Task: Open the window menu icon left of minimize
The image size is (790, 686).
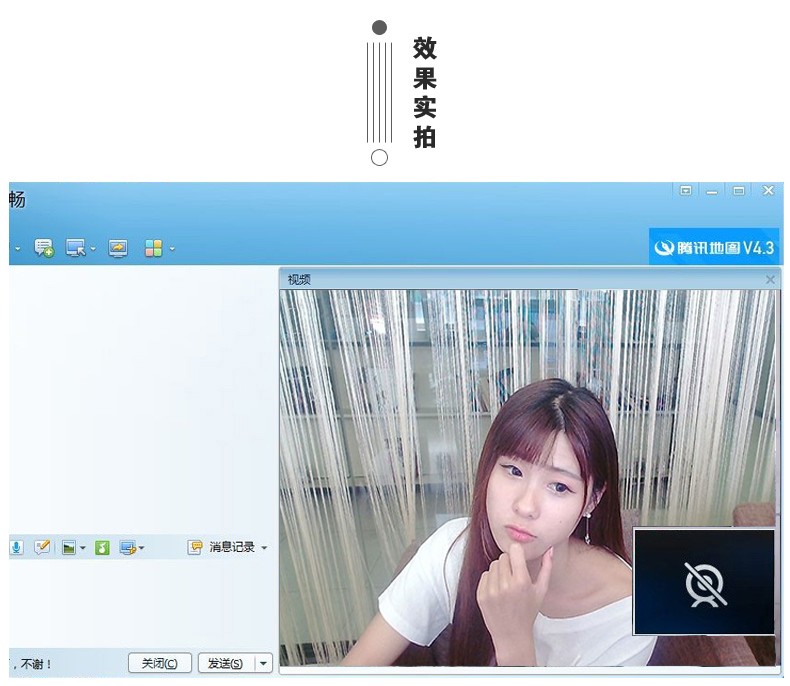Action: [x=686, y=190]
